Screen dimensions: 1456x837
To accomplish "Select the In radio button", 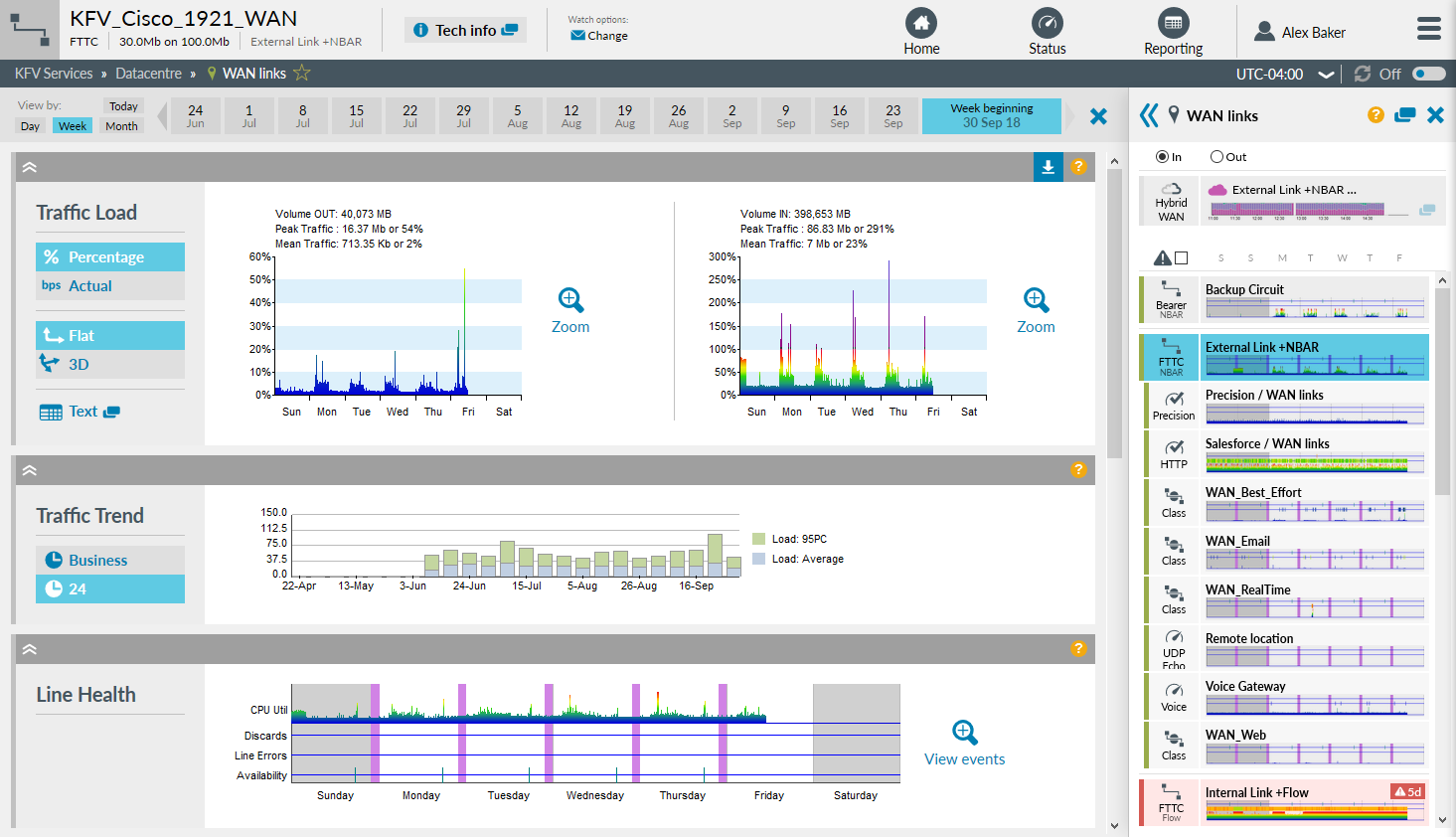I will (1162, 157).
